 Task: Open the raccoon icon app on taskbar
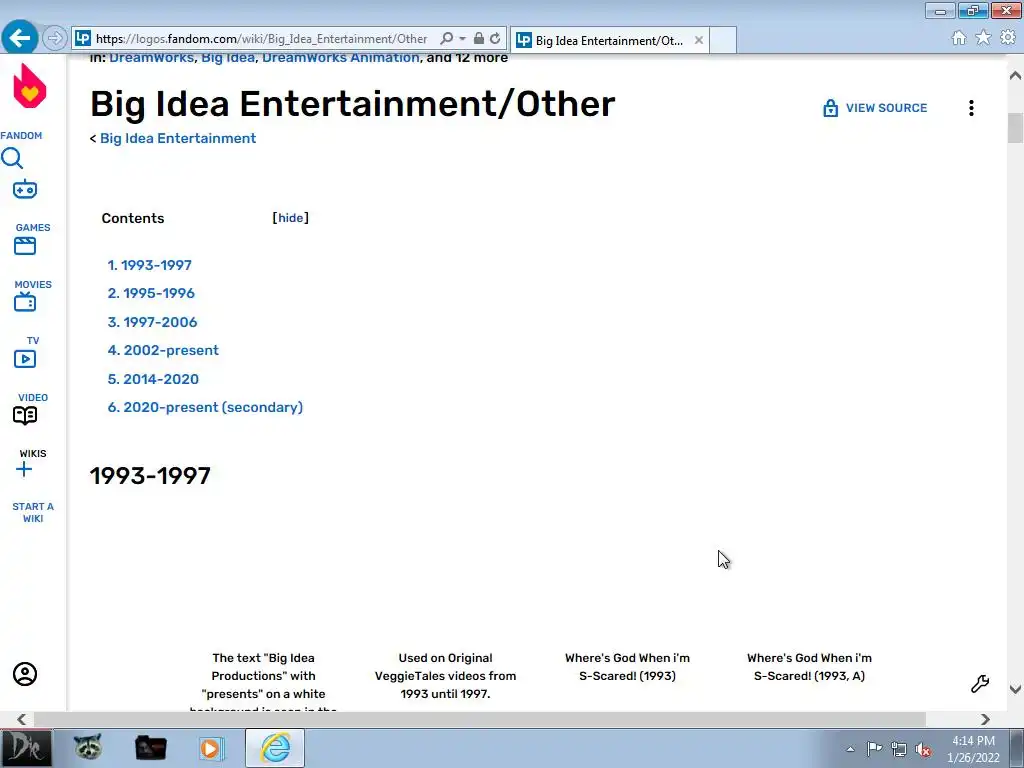(x=88, y=748)
